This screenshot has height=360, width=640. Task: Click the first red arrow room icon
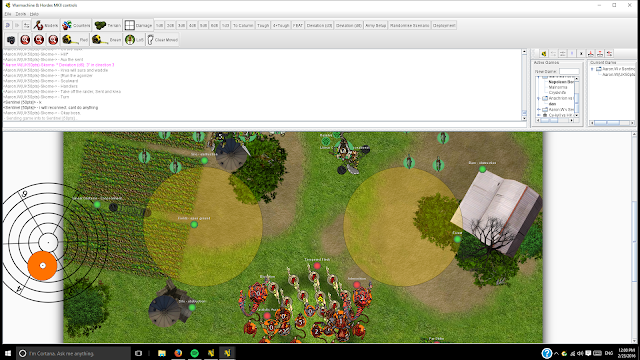[590, 53]
